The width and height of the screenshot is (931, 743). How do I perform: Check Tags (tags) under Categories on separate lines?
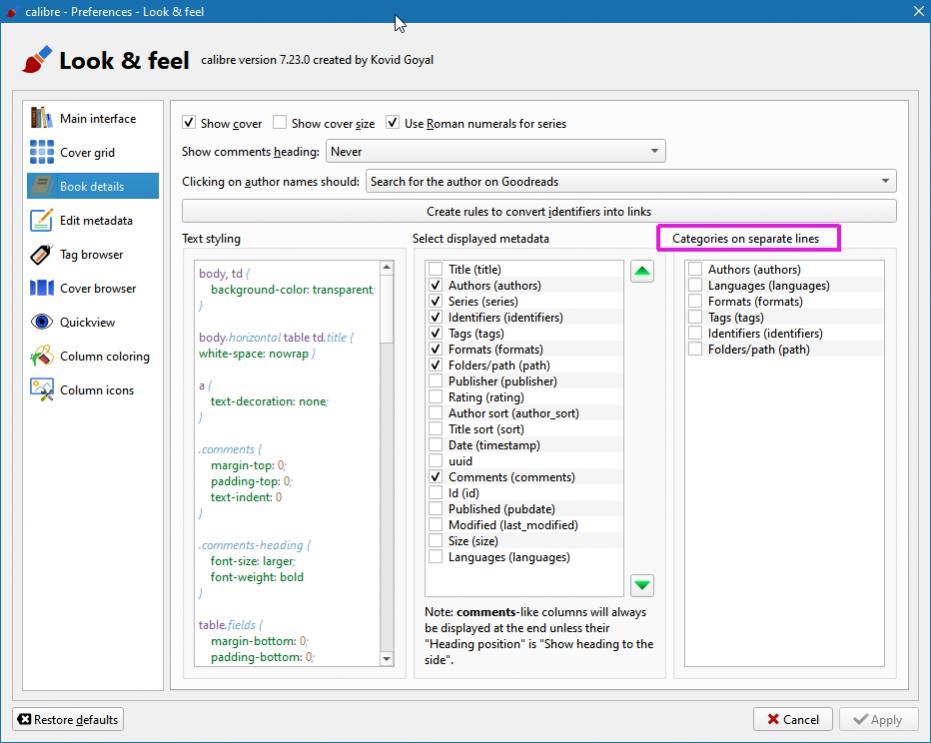point(695,317)
